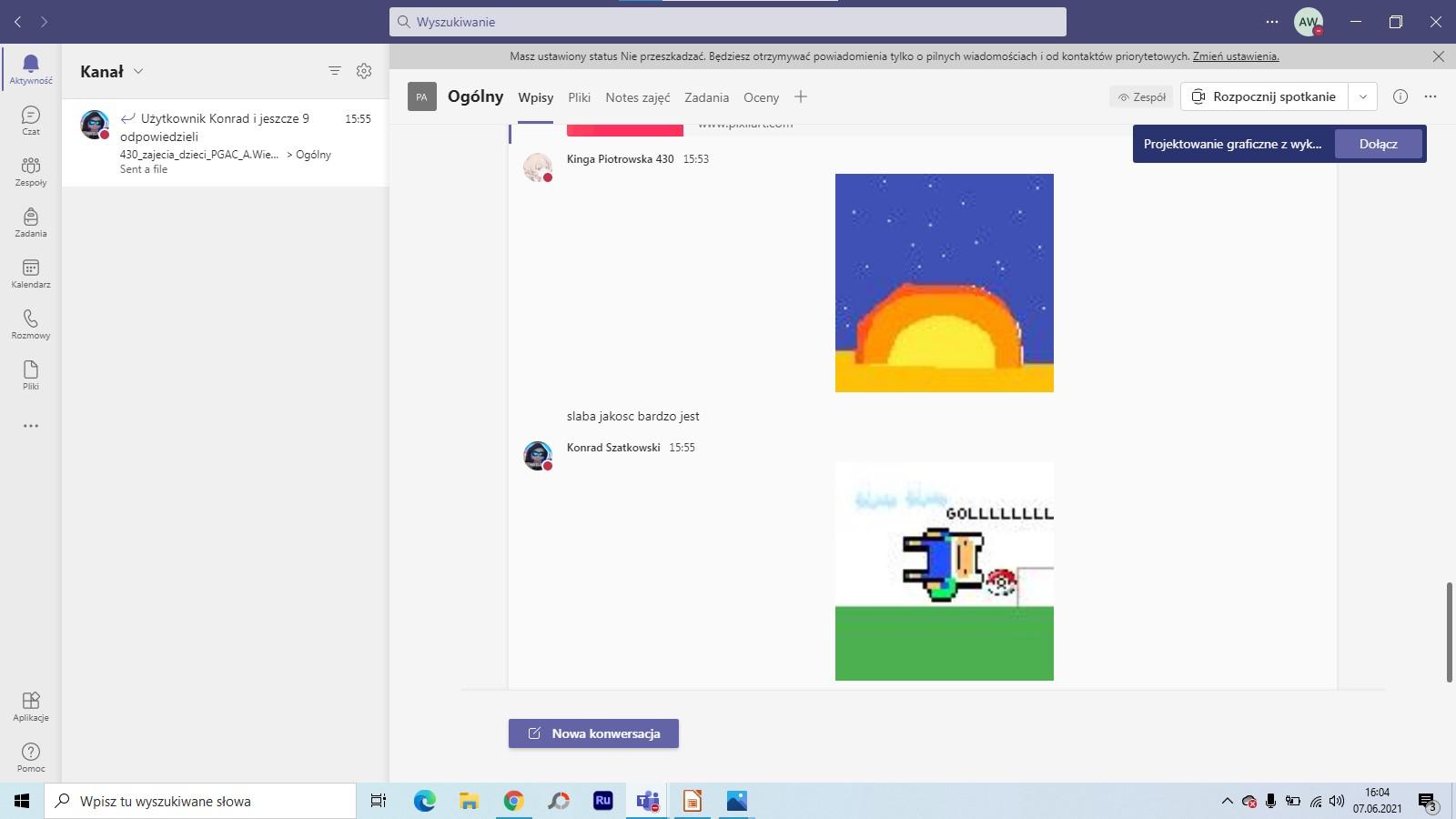Navigate back with the back arrow
1456x819 pixels.
click(17, 21)
